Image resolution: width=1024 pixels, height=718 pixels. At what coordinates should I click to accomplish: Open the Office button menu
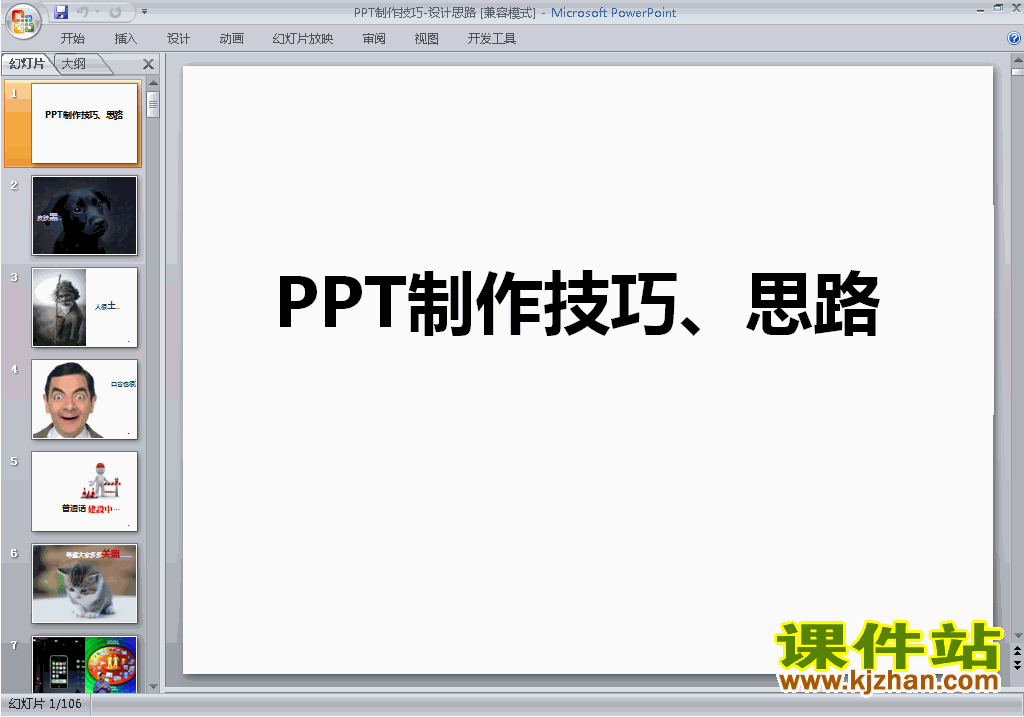coord(23,21)
